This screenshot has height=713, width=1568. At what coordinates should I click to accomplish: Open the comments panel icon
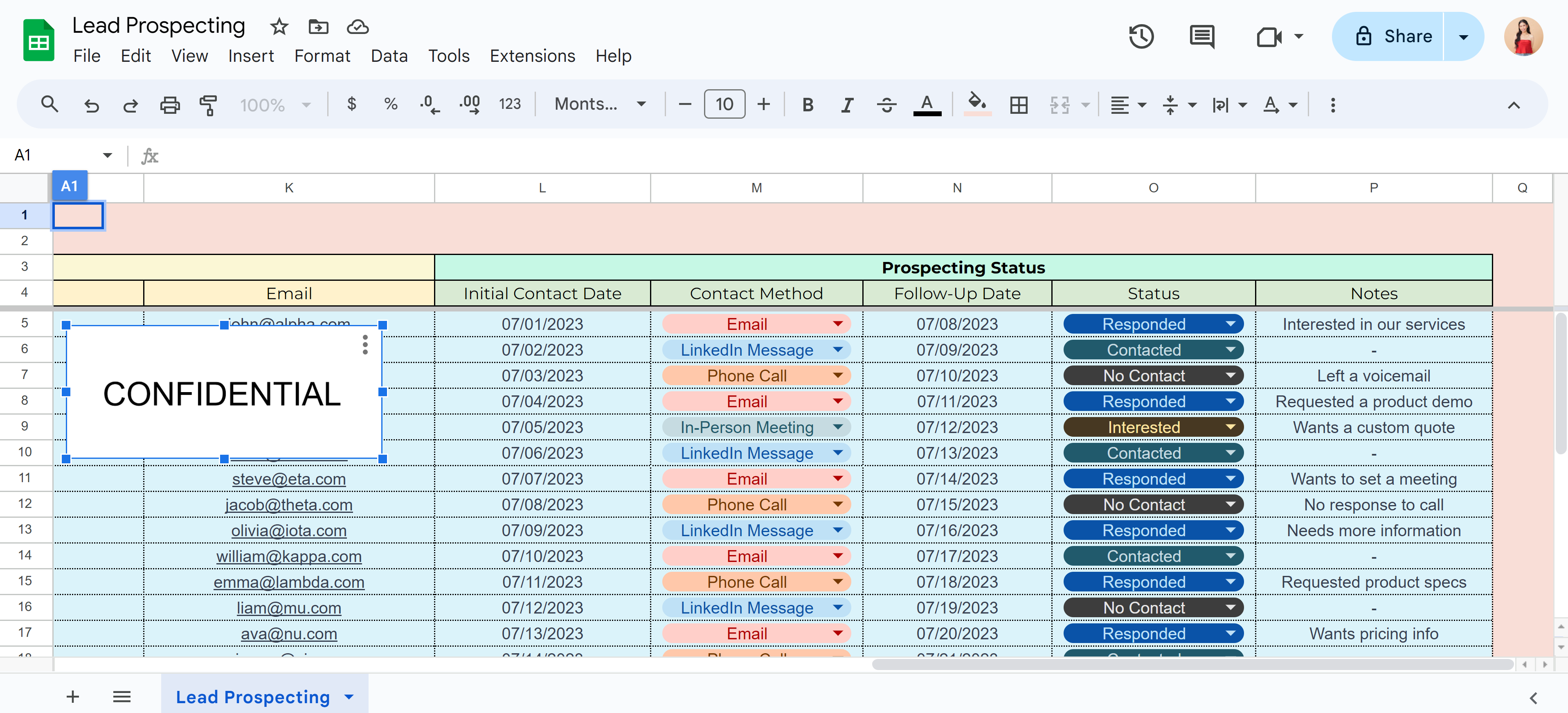pos(1201,36)
